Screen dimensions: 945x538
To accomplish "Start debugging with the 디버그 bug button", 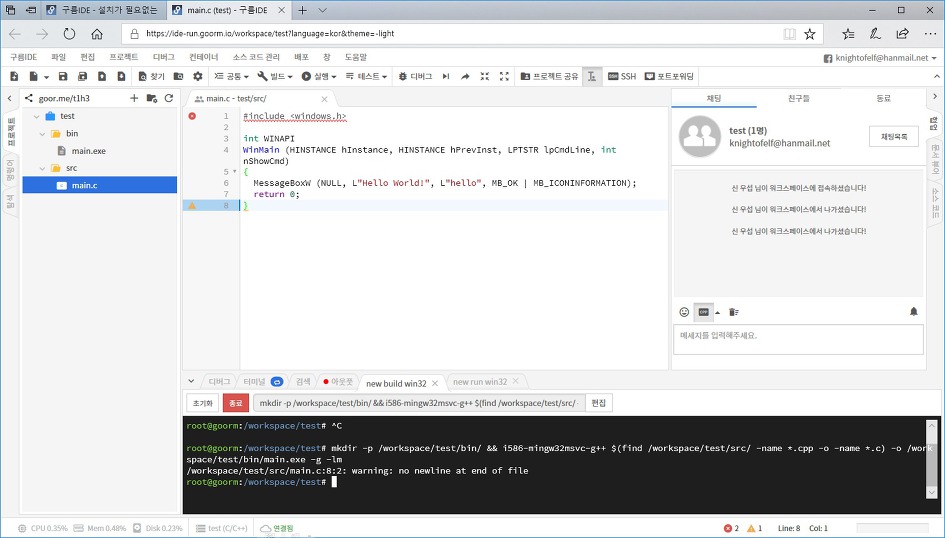I will click(415, 77).
